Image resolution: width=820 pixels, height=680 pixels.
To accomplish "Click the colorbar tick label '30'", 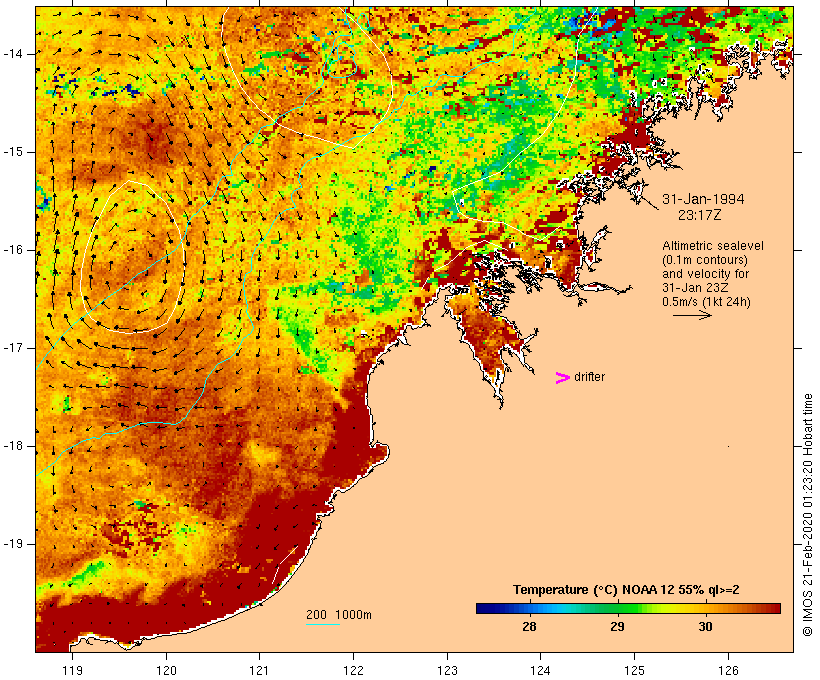I will tap(705, 626).
